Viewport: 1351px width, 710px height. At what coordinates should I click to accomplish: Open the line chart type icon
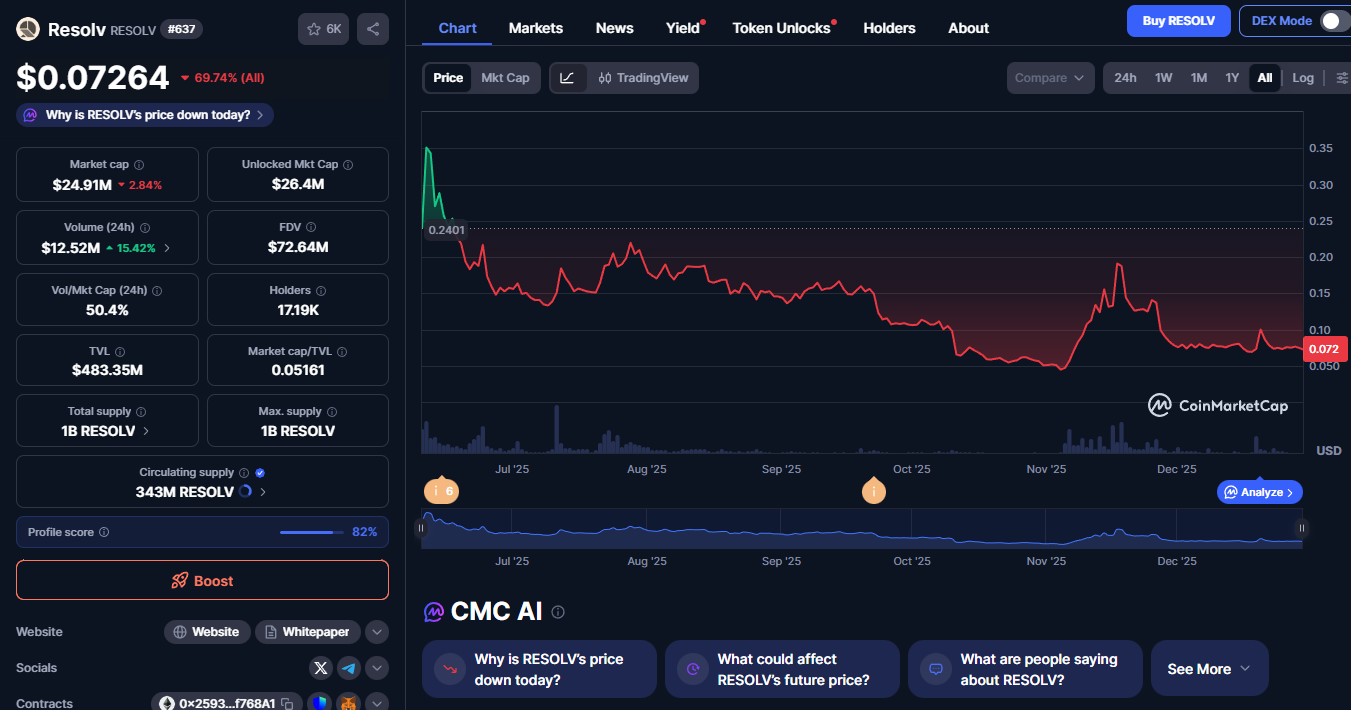pos(567,78)
